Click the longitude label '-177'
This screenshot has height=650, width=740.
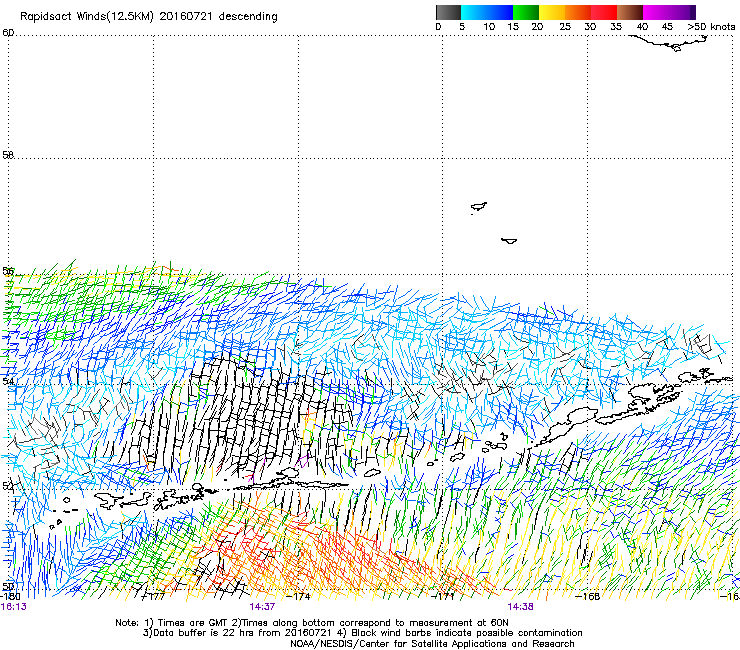[155, 596]
